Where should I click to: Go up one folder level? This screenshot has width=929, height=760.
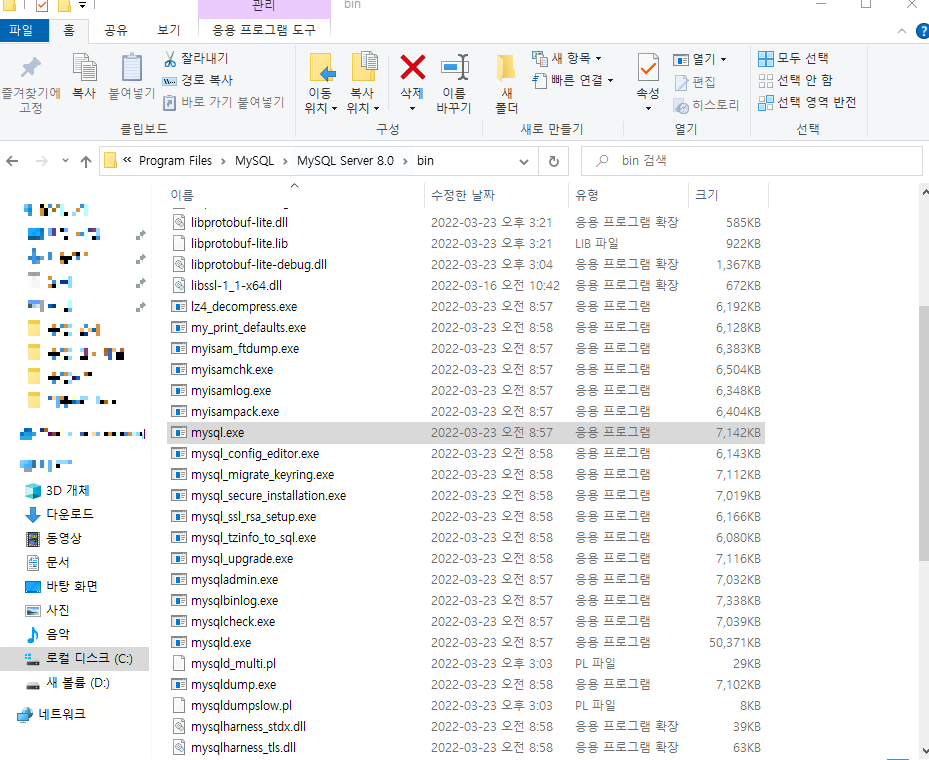(x=86, y=161)
